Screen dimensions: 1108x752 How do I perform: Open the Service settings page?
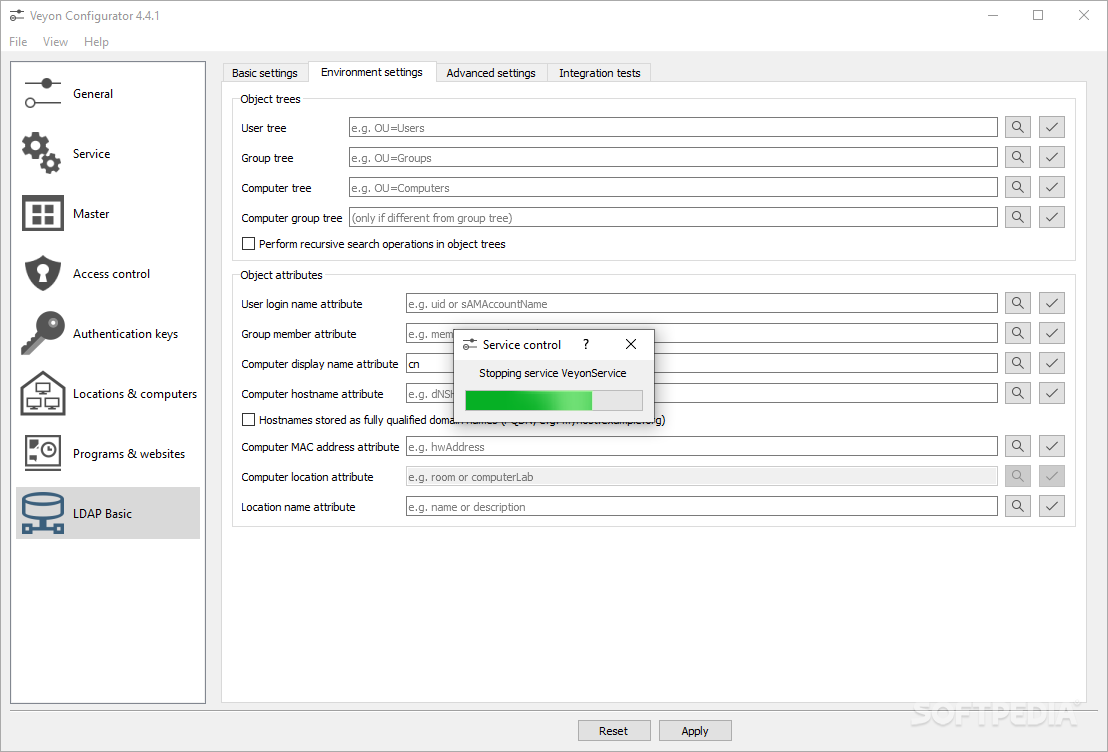pyautogui.click(x=107, y=153)
